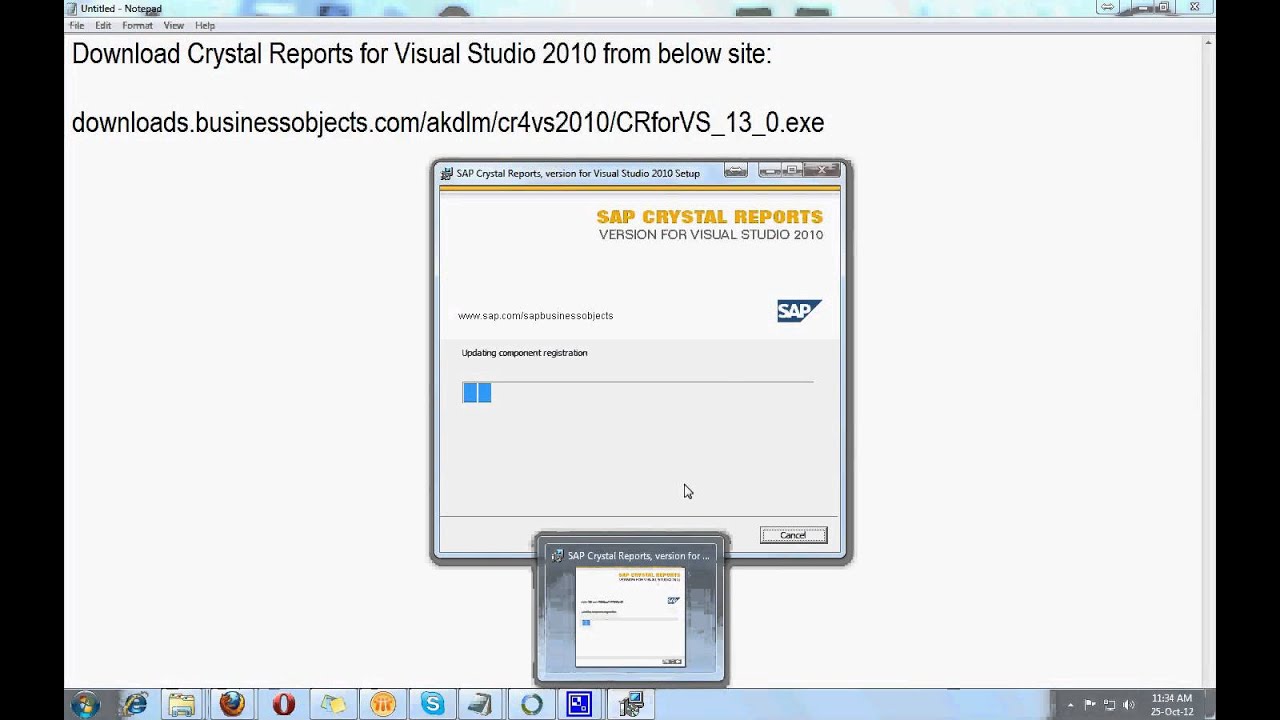This screenshot has height=720, width=1280.
Task: Click the SAP logo in setup dialog
Action: 799,311
